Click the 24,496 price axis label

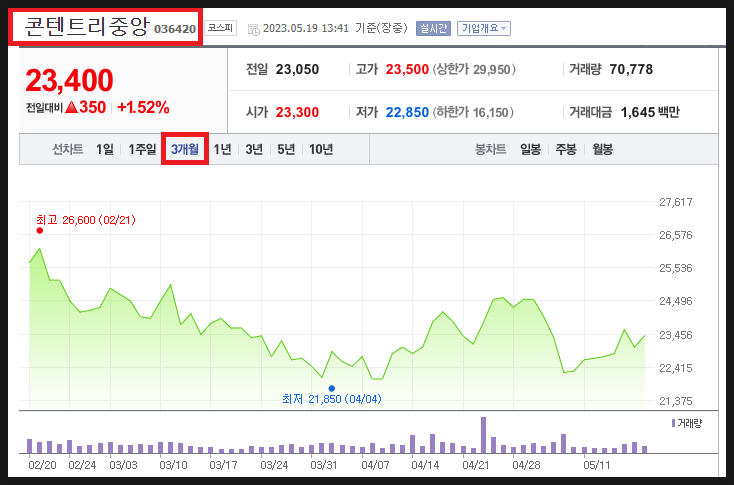pyautogui.click(x=675, y=301)
